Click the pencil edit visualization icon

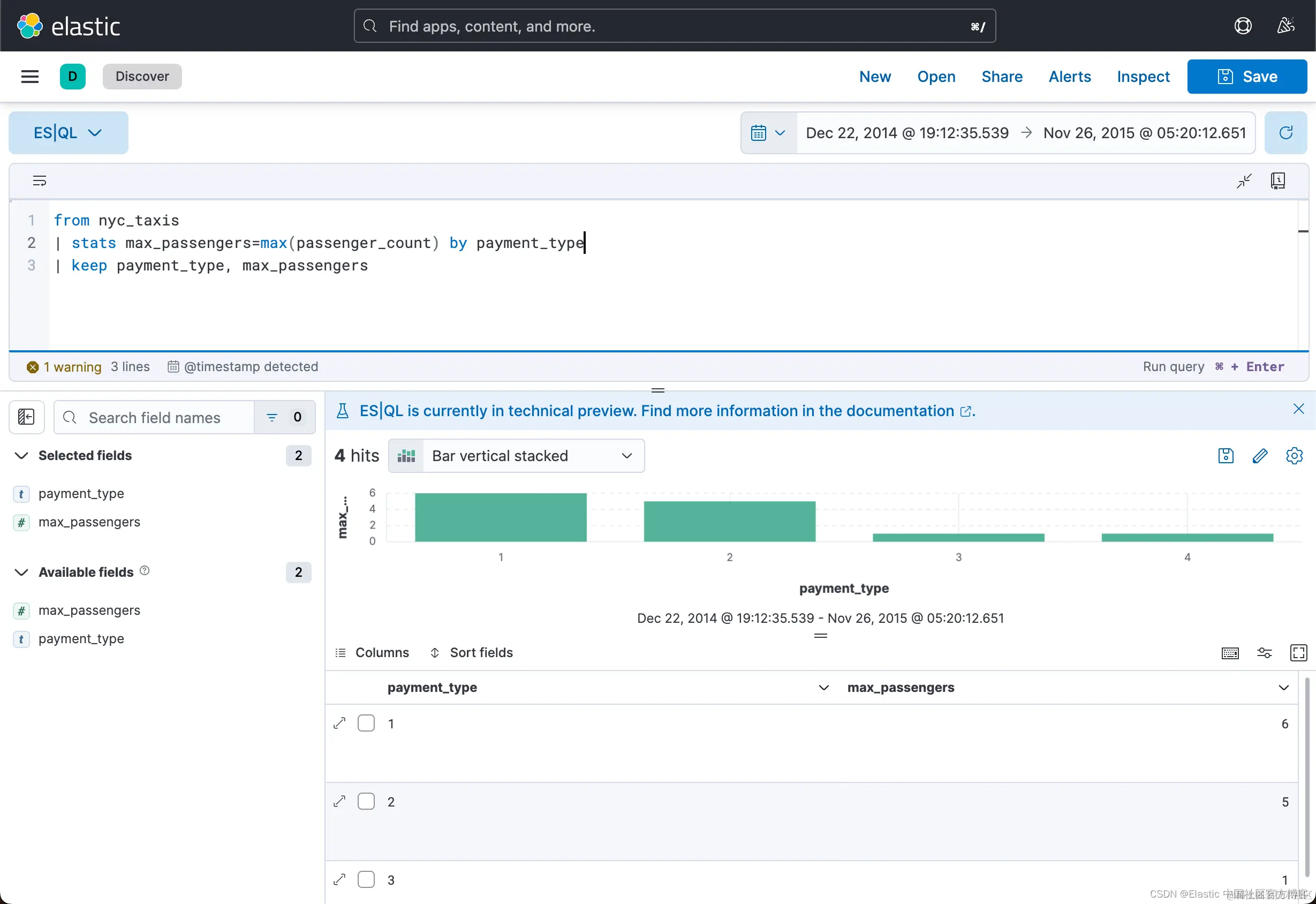pyautogui.click(x=1259, y=456)
